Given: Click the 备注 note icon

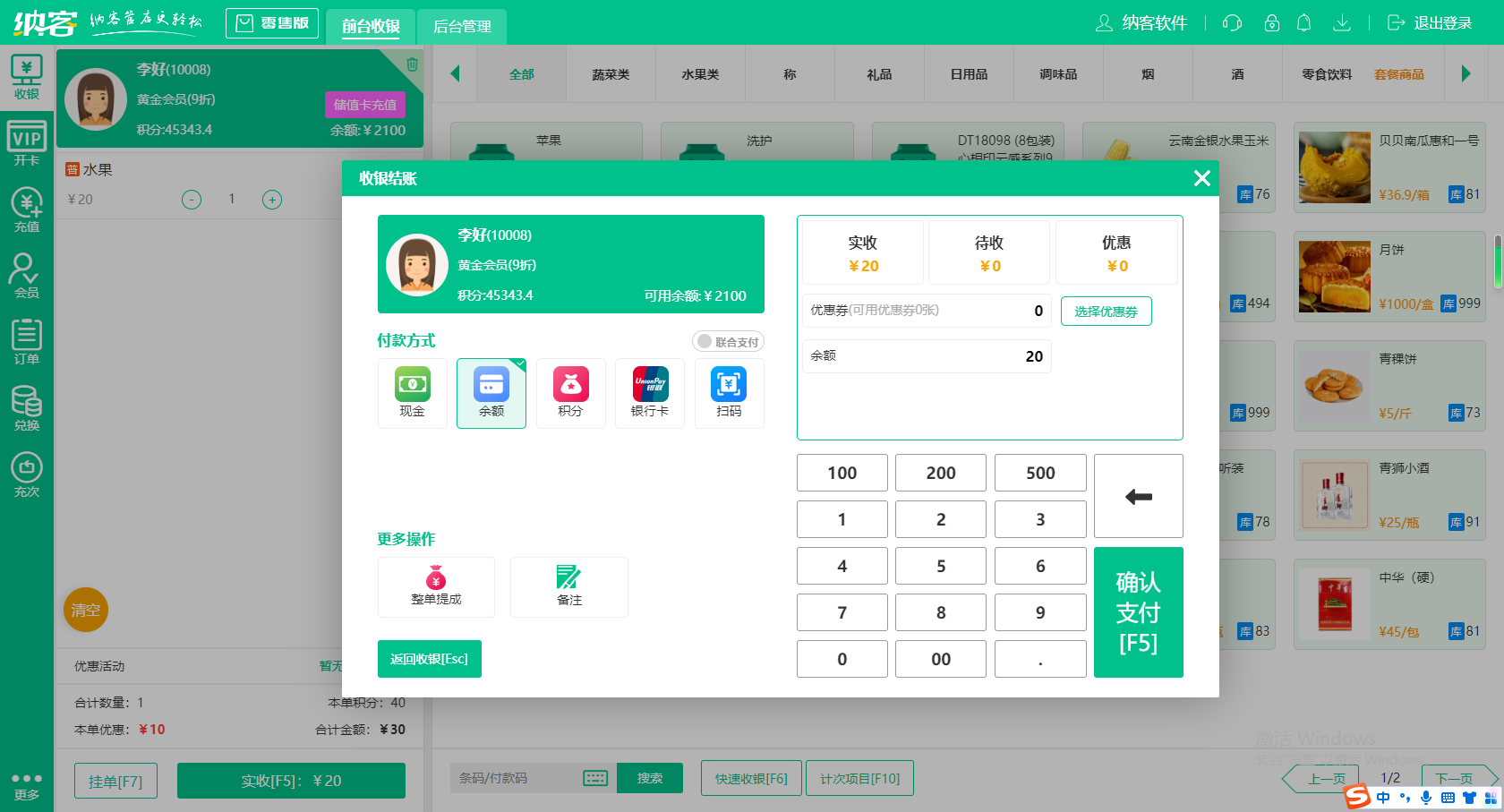Looking at the screenshot, I should click(568, 587).
